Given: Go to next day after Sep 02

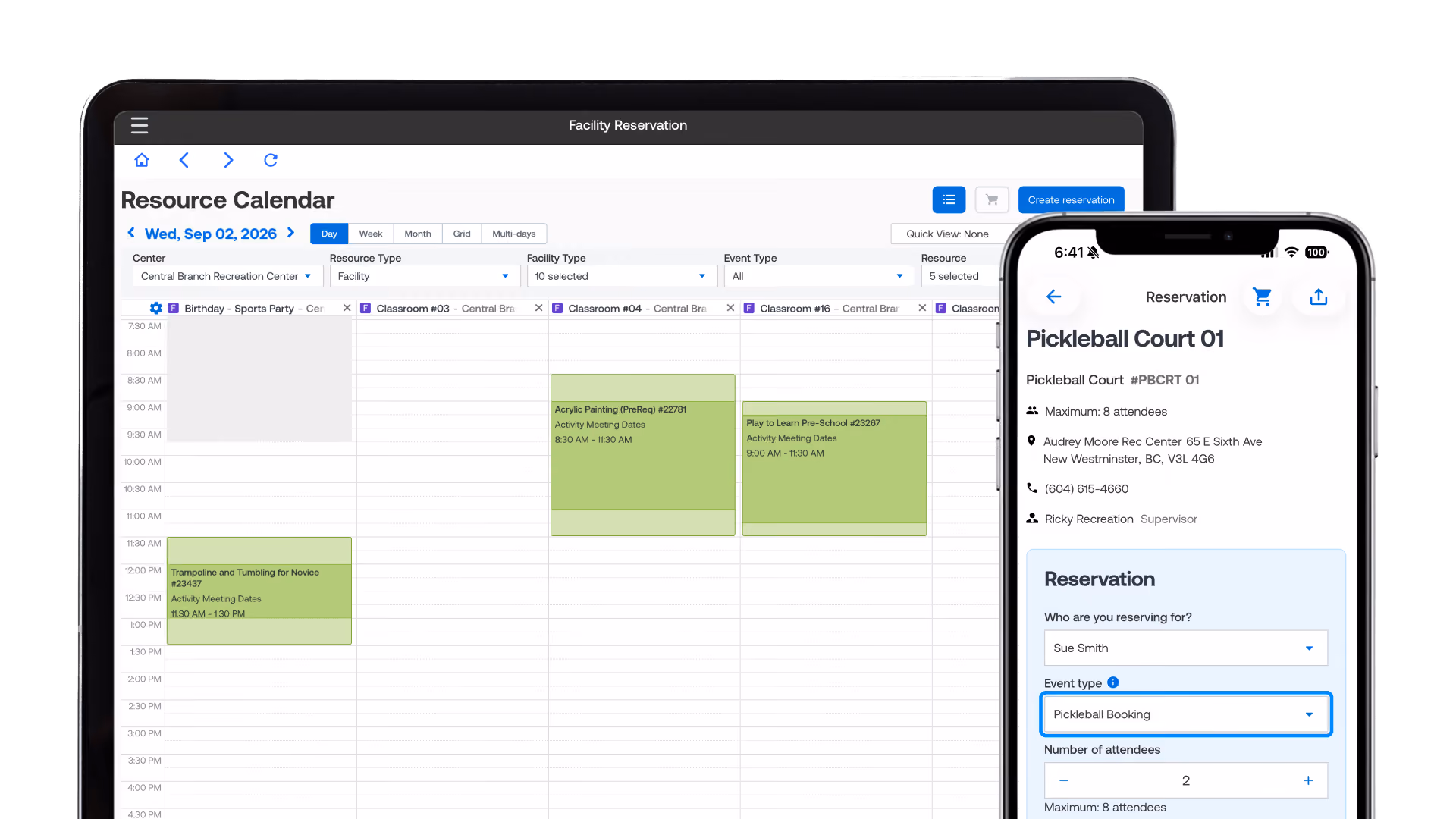Looking at the screenshot, I should [290, 233].
